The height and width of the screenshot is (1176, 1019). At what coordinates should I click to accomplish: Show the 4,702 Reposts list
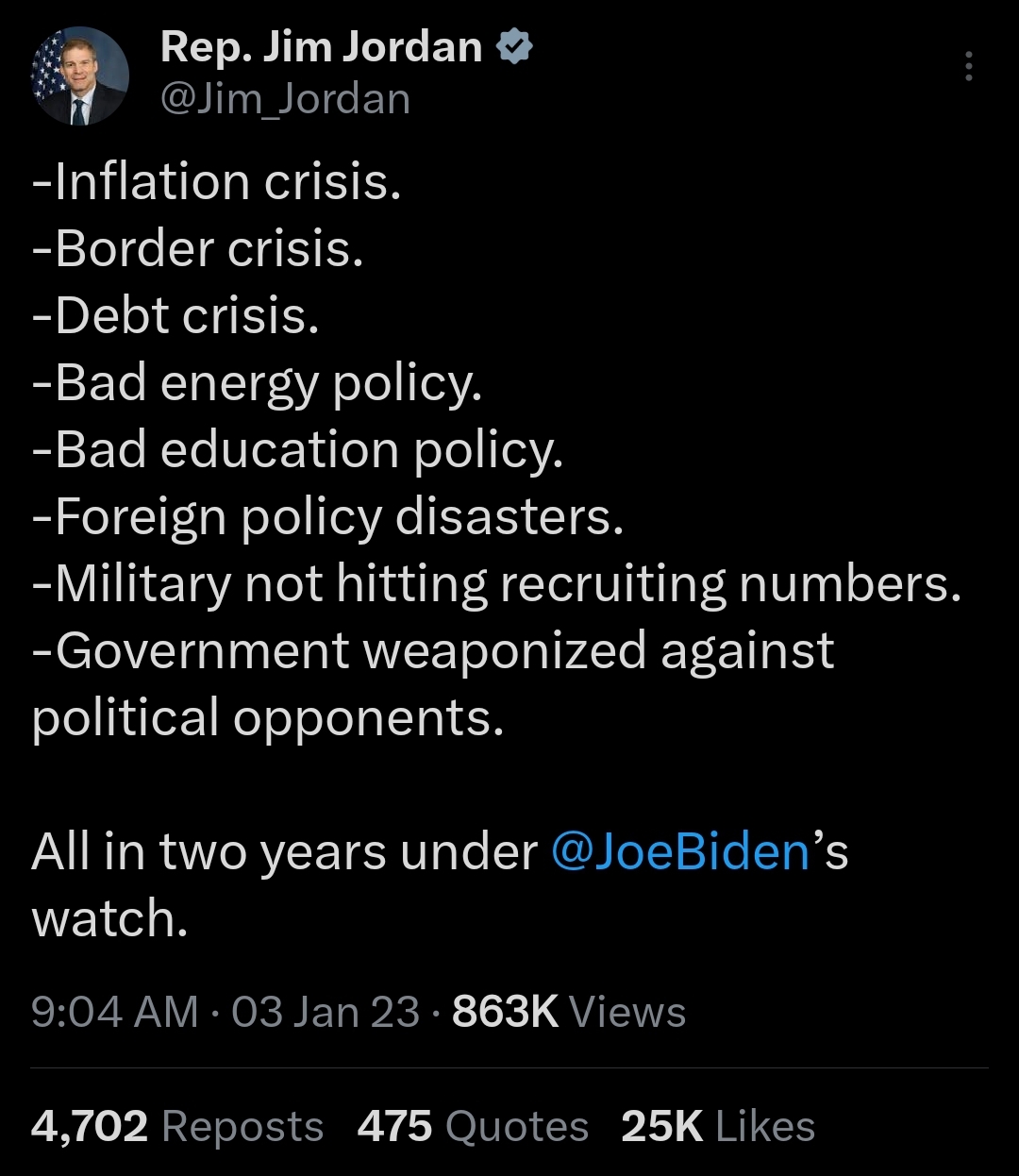coord(177,1126)
